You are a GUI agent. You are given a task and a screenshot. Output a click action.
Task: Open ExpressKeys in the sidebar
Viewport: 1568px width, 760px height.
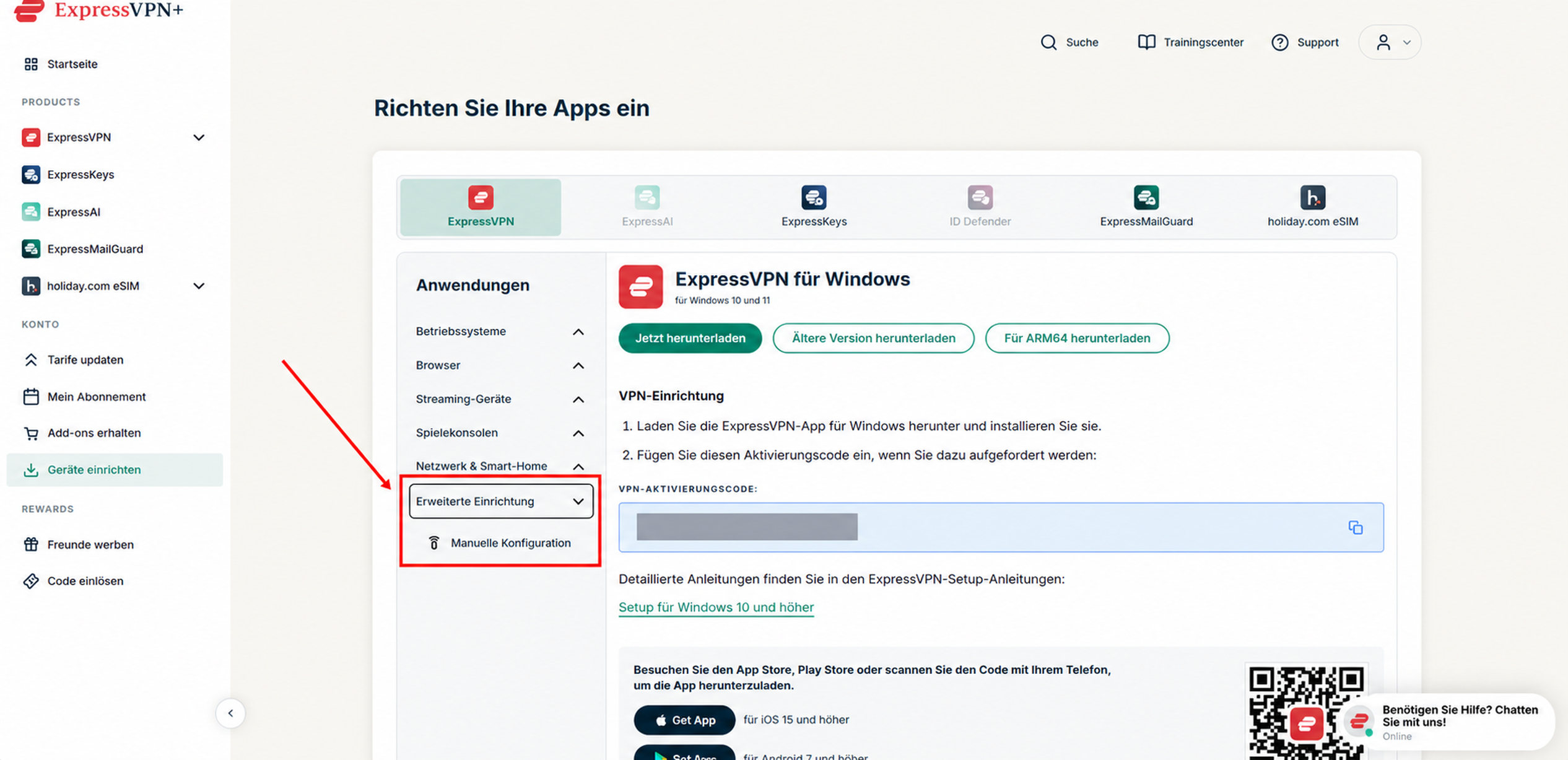pyautogui.click(x=81, y=174)
